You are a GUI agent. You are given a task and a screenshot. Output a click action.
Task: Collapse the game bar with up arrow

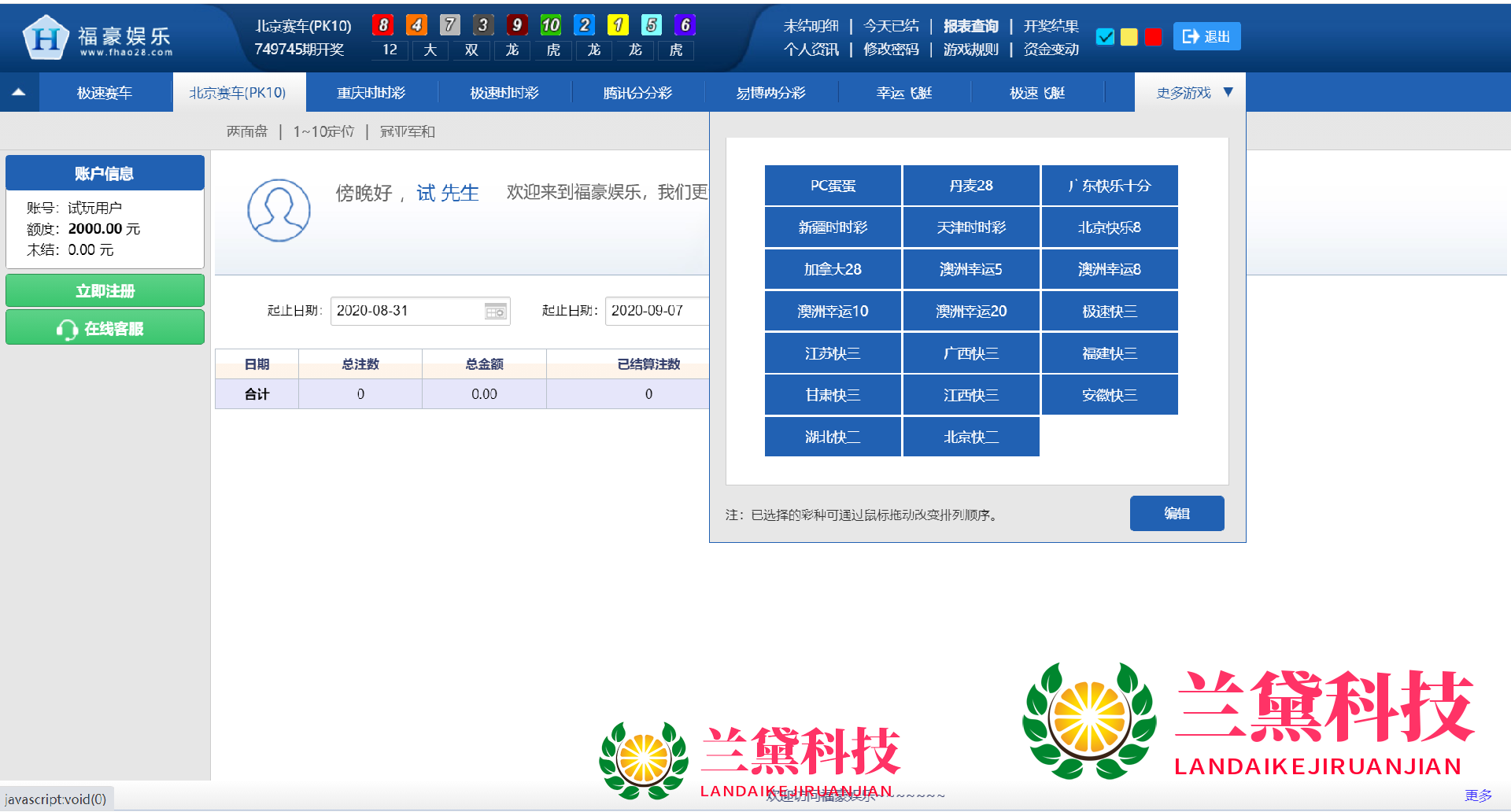coord(19,92)
